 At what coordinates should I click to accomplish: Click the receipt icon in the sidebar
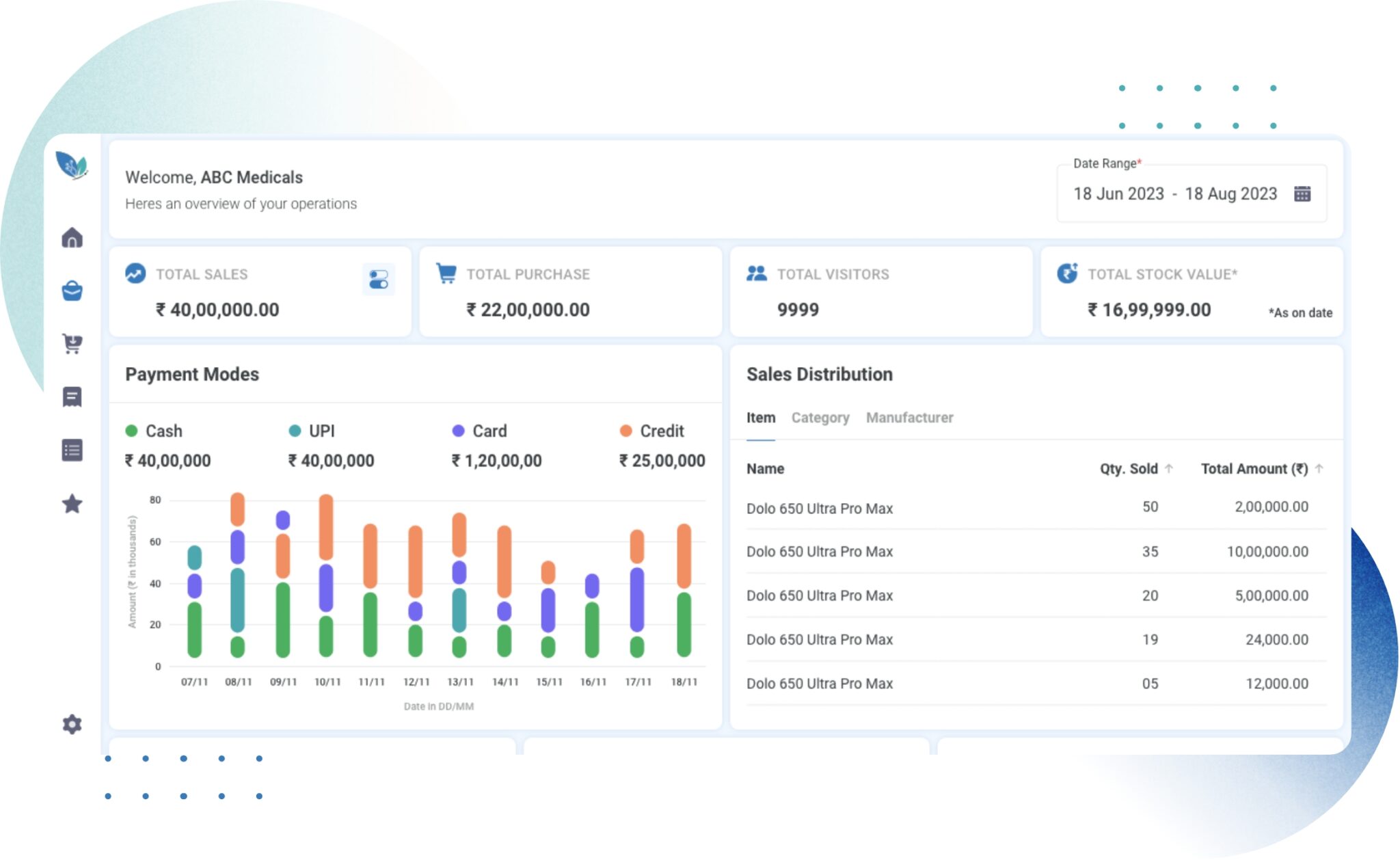tap(72, 397)
